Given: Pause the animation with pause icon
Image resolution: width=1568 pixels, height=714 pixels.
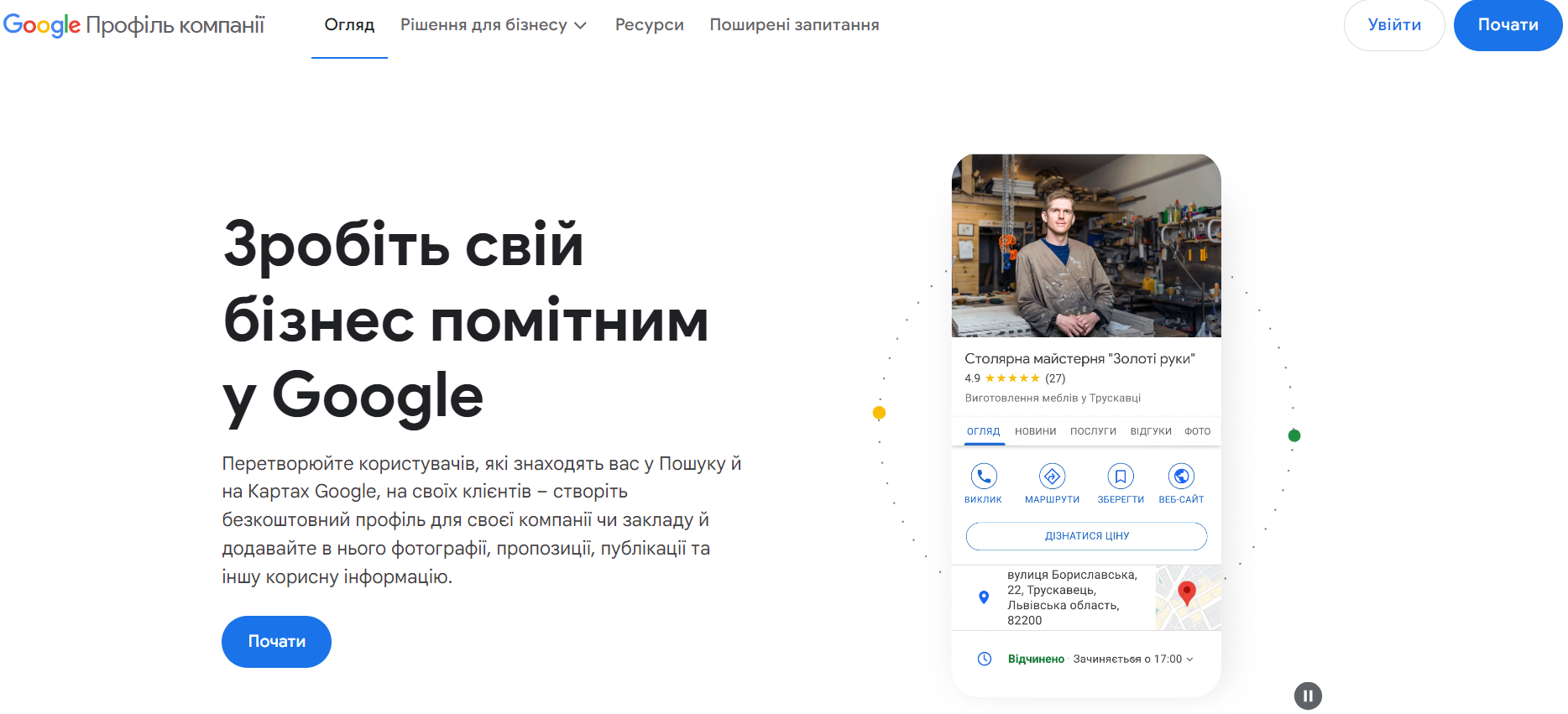Looking at the screenshot, I should click(x=1308, y=696).
